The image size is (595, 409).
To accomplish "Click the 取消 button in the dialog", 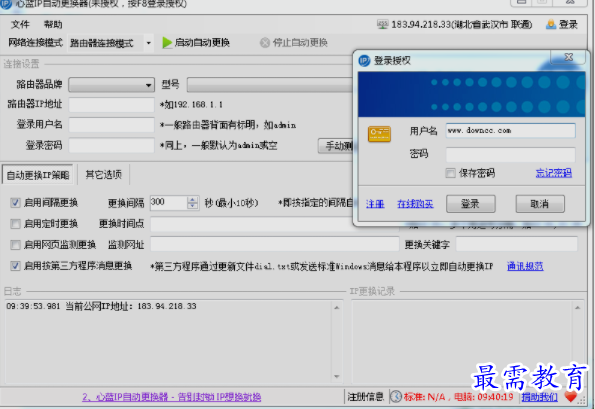I will [540, 204].
